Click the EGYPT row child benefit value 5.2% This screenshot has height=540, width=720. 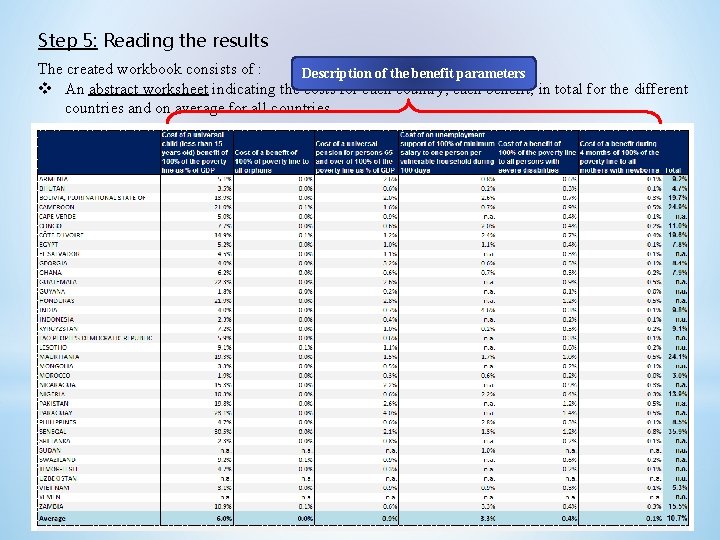(x=225, y=244)
